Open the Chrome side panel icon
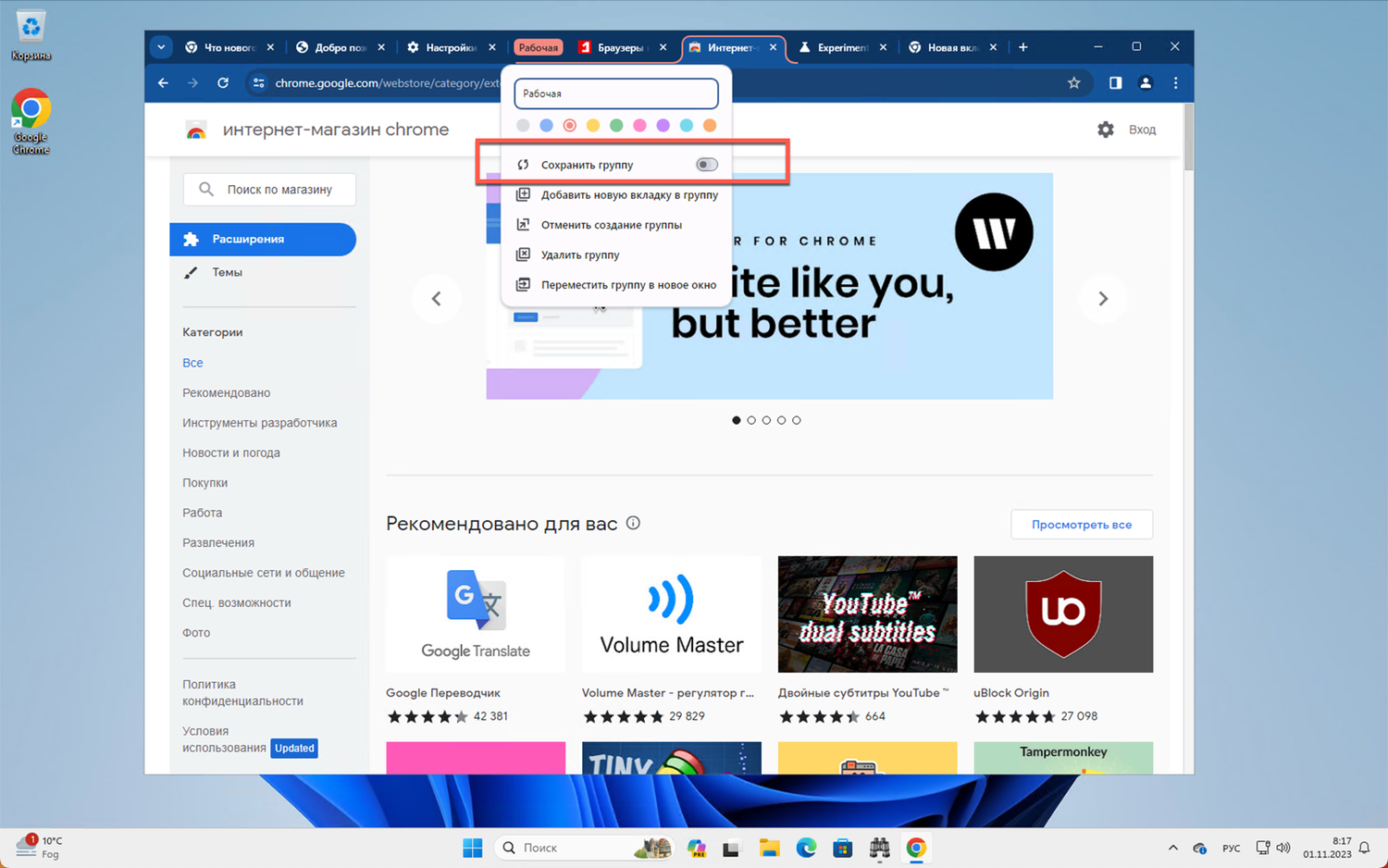The height and width of the screenshot is (868, 1388). pyautogui.click(x=1115, y=83)
